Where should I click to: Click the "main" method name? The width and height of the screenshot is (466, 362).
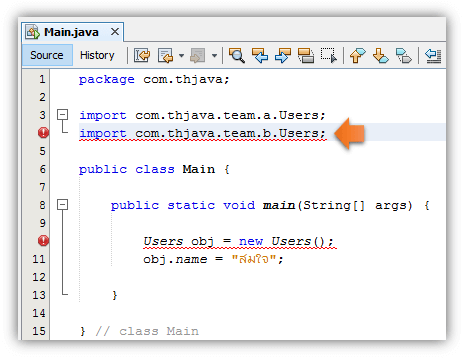click(x=279, y=205)
